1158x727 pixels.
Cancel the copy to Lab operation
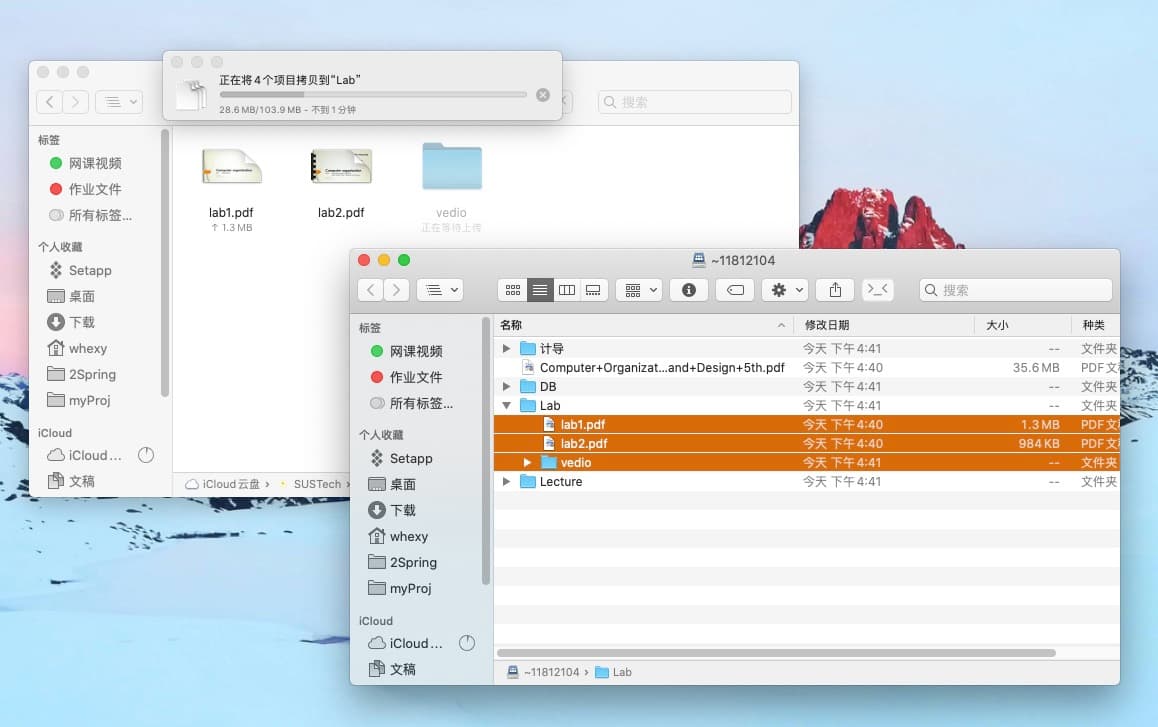[x=543, y=95]
